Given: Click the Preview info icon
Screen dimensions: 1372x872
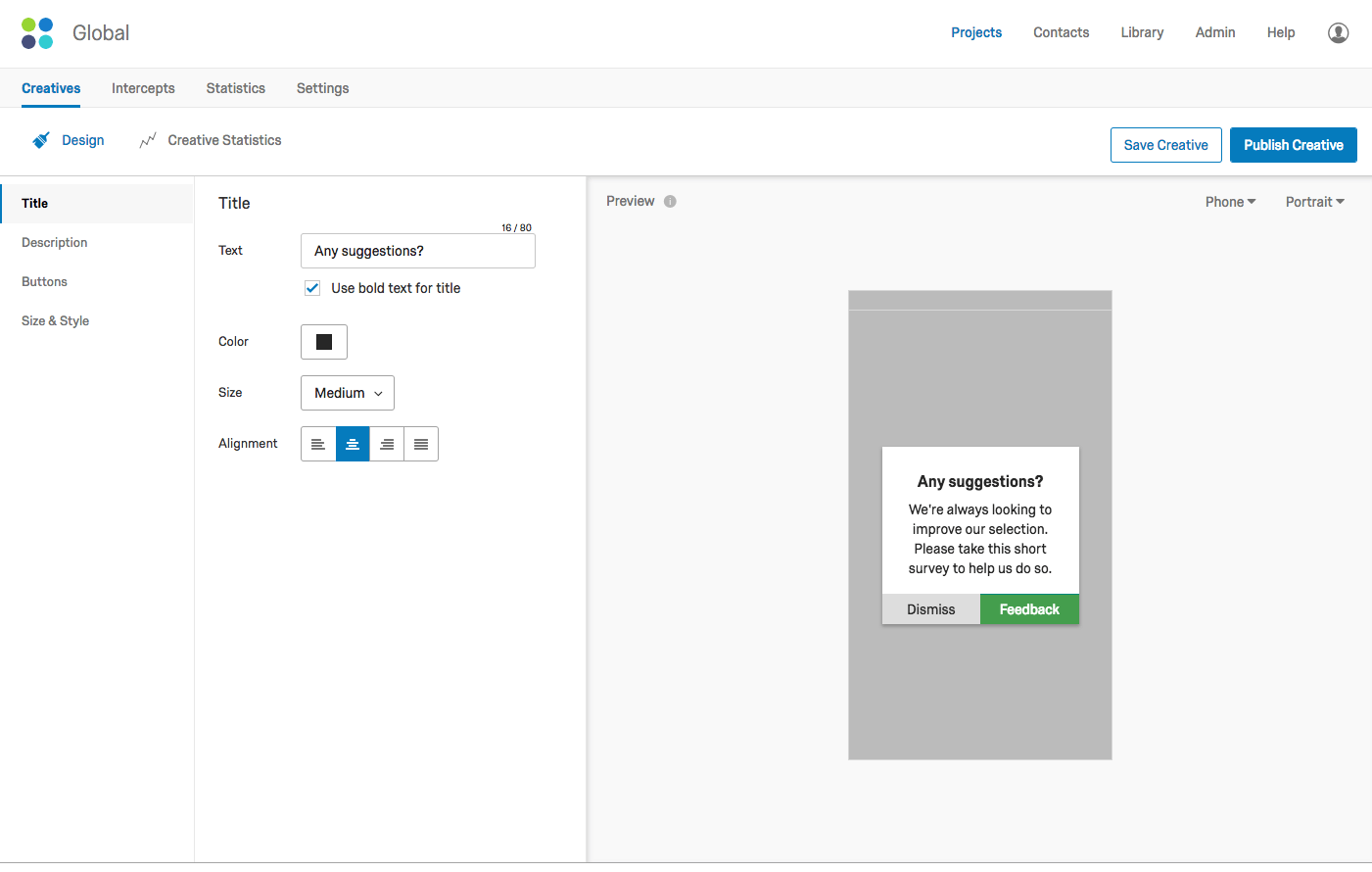Looking at the screenshot, I should point(670,201).
